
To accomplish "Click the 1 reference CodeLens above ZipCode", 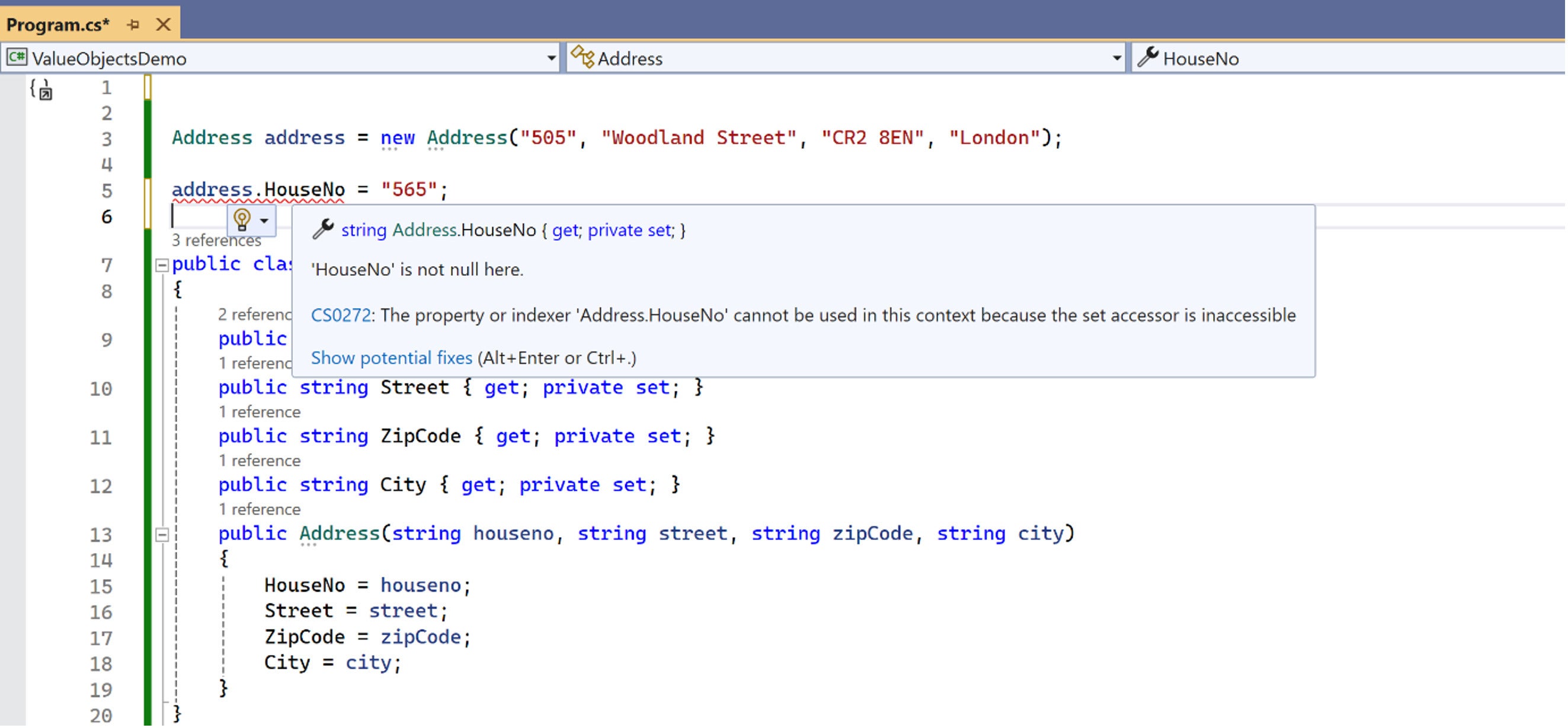I will point(260,413).
